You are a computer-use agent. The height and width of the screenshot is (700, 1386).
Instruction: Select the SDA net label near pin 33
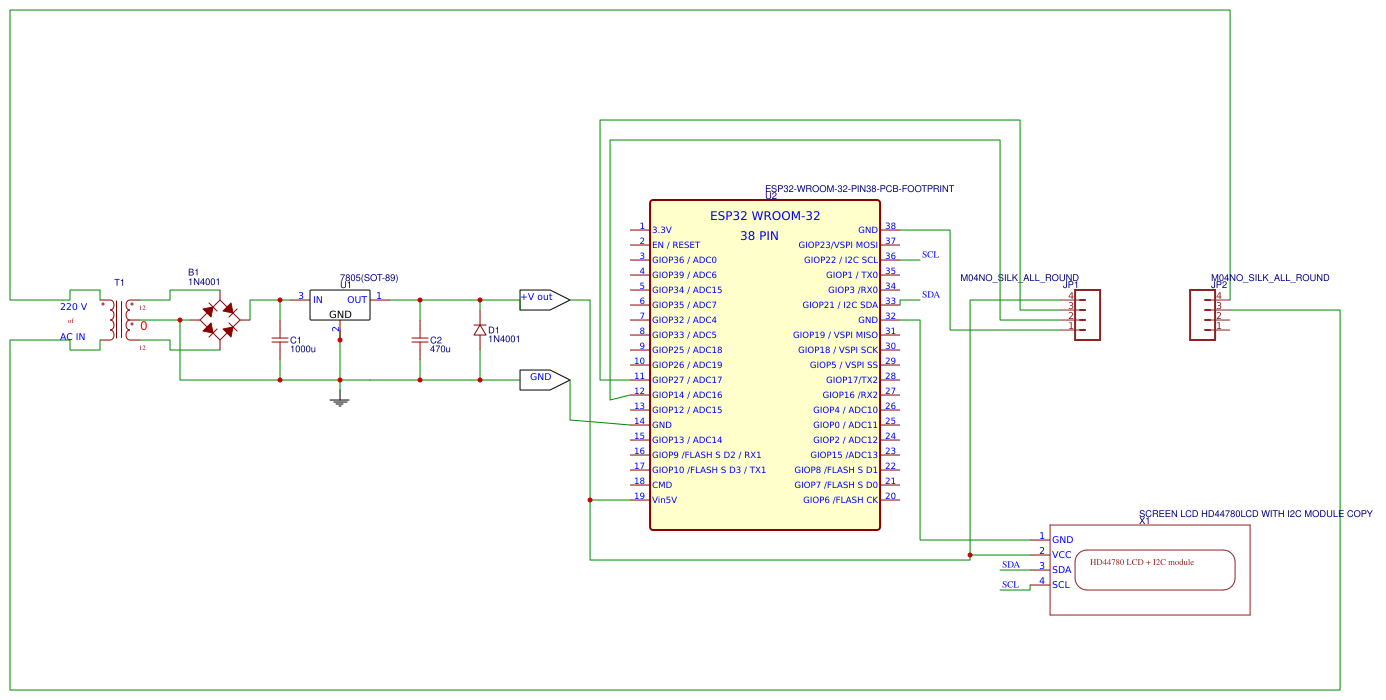[931, 295]
